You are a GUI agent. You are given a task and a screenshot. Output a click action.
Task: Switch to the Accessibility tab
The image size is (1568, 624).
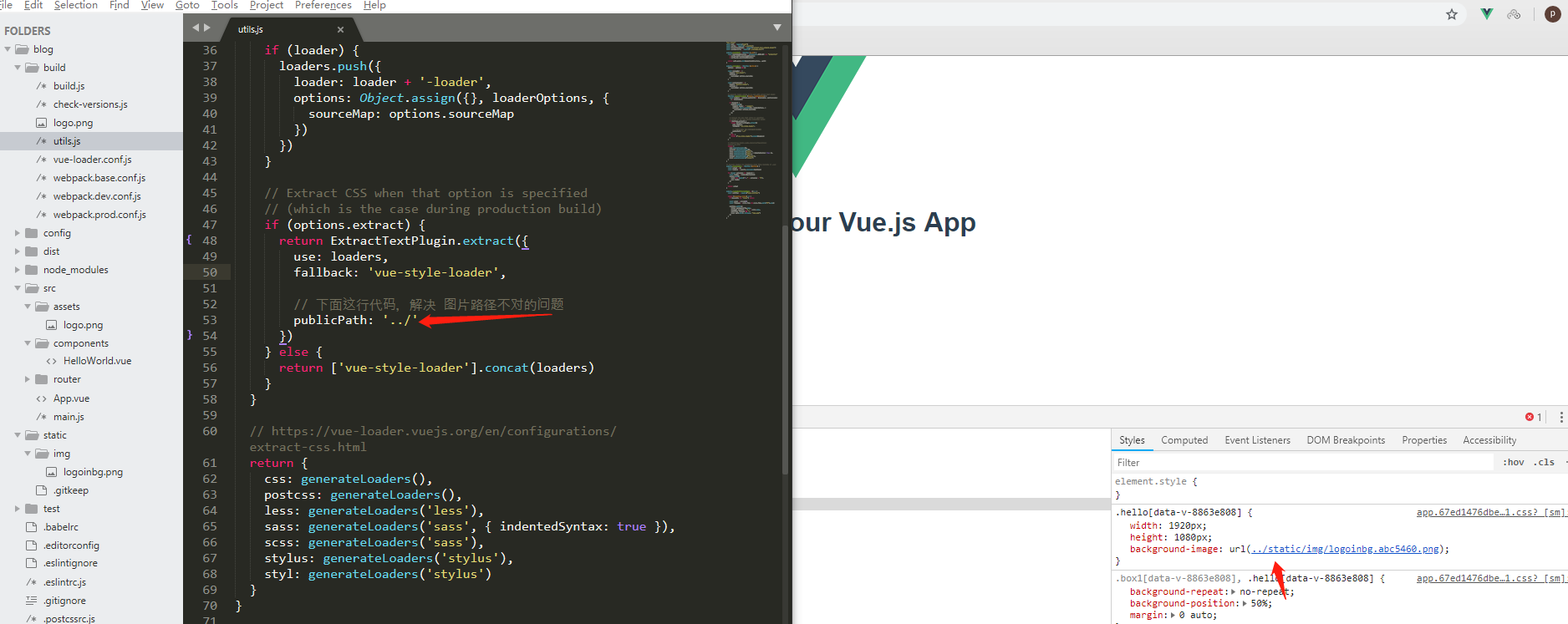click(1489, 440)
